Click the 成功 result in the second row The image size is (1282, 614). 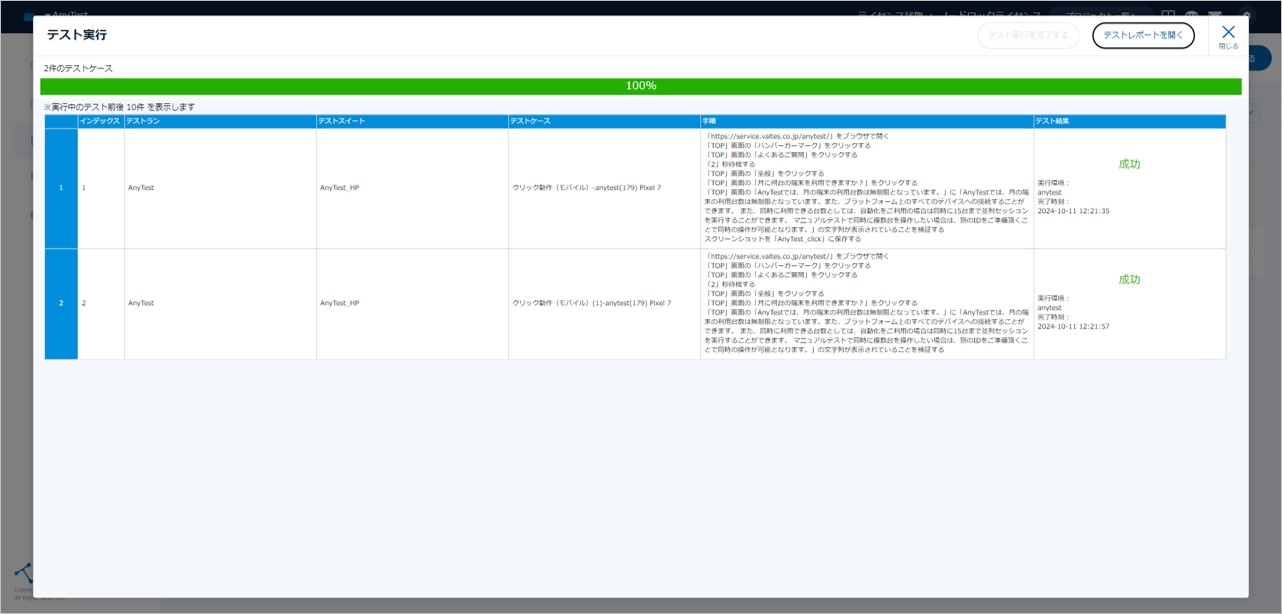pyautogui.click(x=1129, y=280)
